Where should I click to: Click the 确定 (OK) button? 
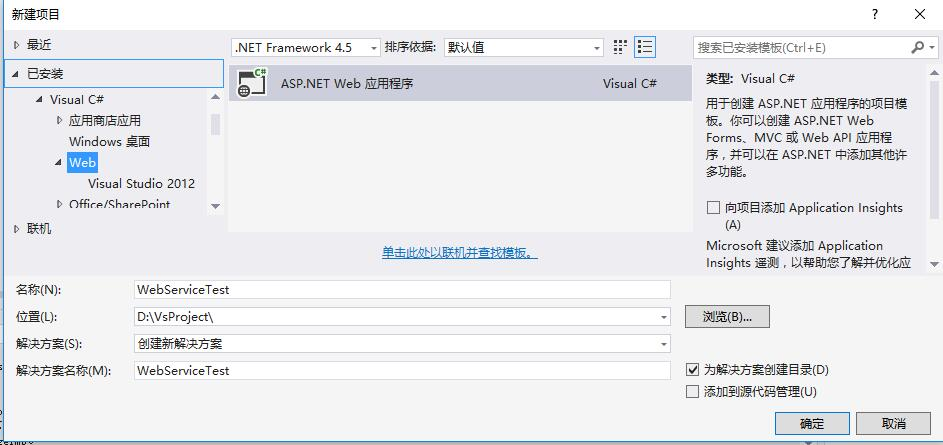[x=812, y=423]
